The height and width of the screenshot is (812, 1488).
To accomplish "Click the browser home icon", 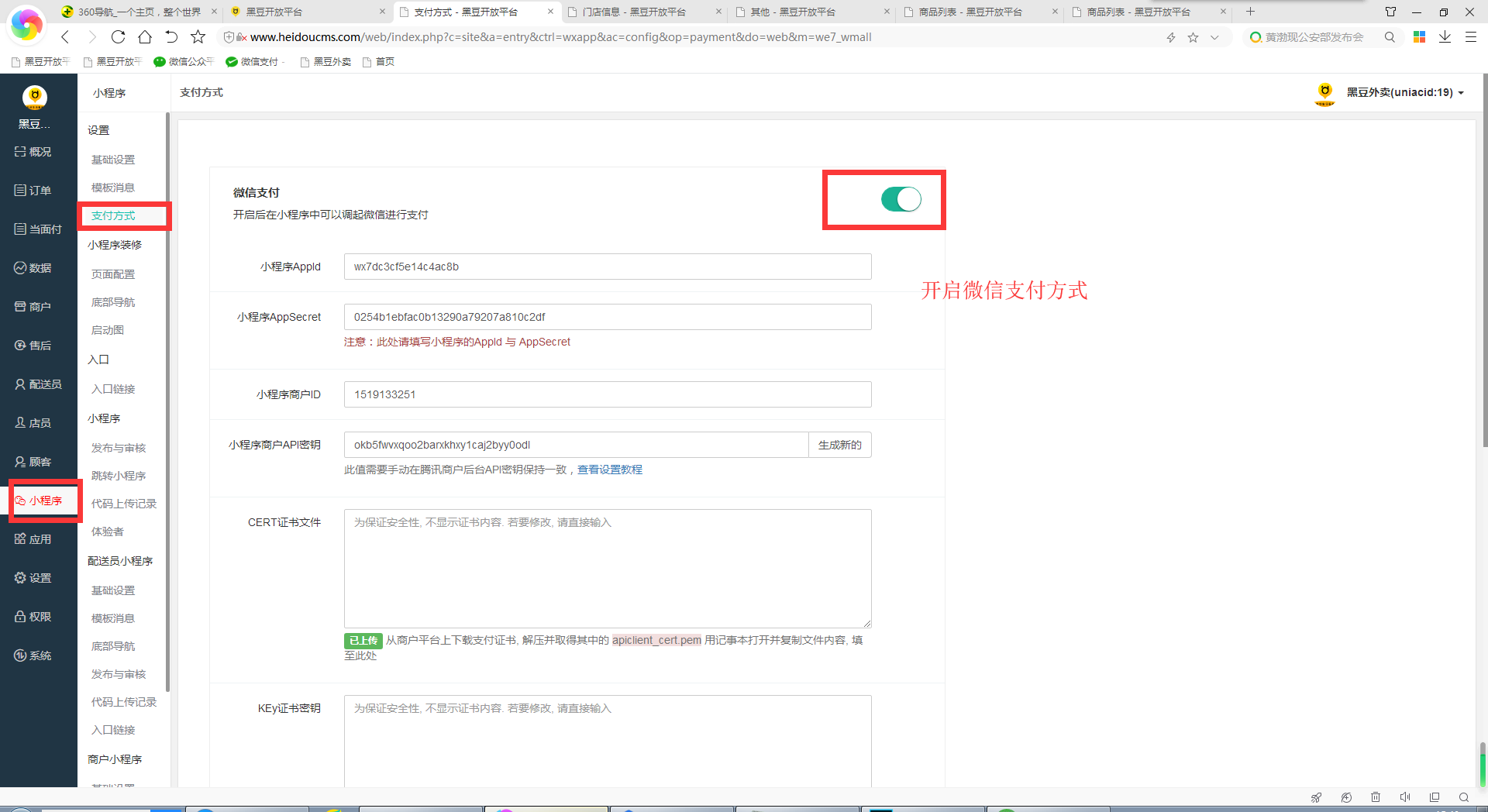I will point(145,36).
